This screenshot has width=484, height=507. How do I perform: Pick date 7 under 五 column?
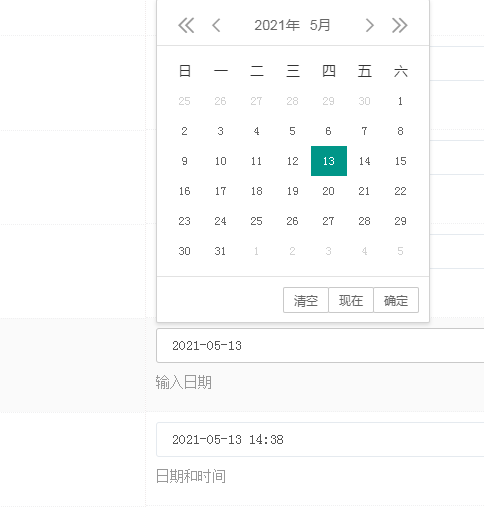364,131
